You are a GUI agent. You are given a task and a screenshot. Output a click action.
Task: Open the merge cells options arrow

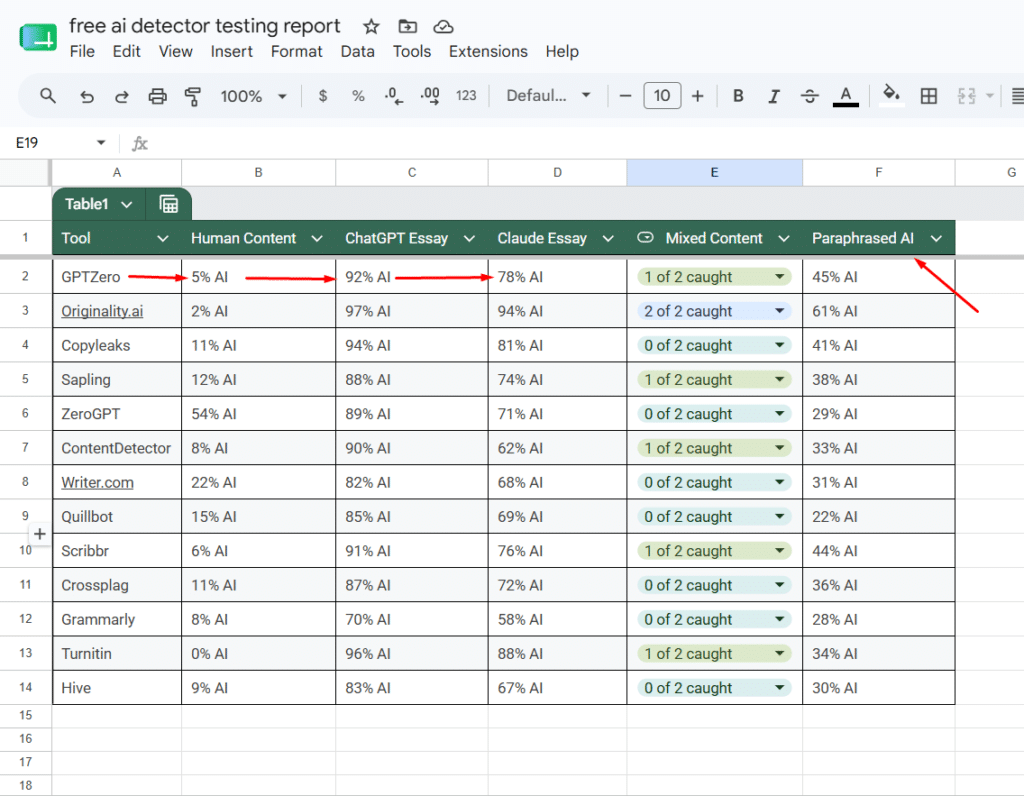989,96
